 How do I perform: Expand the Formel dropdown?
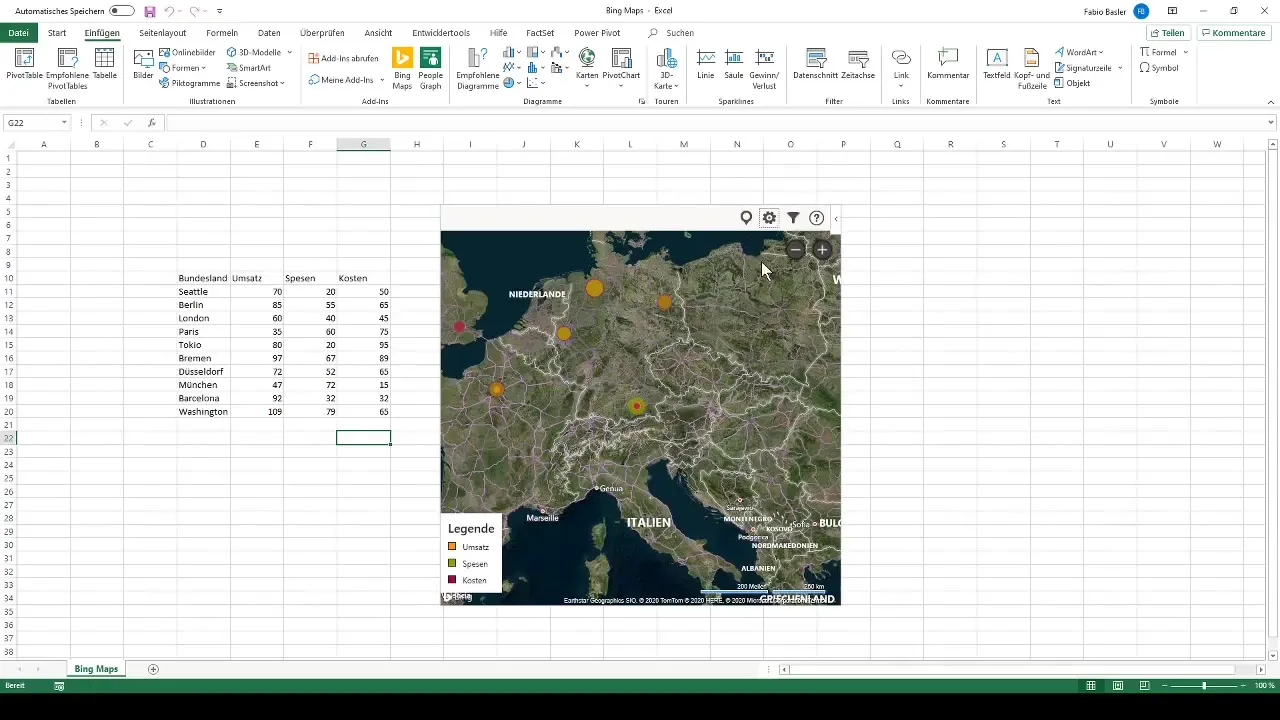coord(1185,52)
